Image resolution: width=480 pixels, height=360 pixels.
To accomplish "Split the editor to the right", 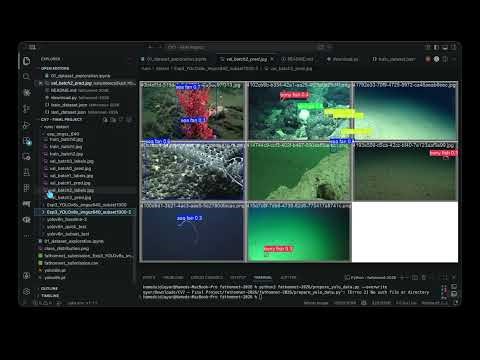I will tap(445, 59).
